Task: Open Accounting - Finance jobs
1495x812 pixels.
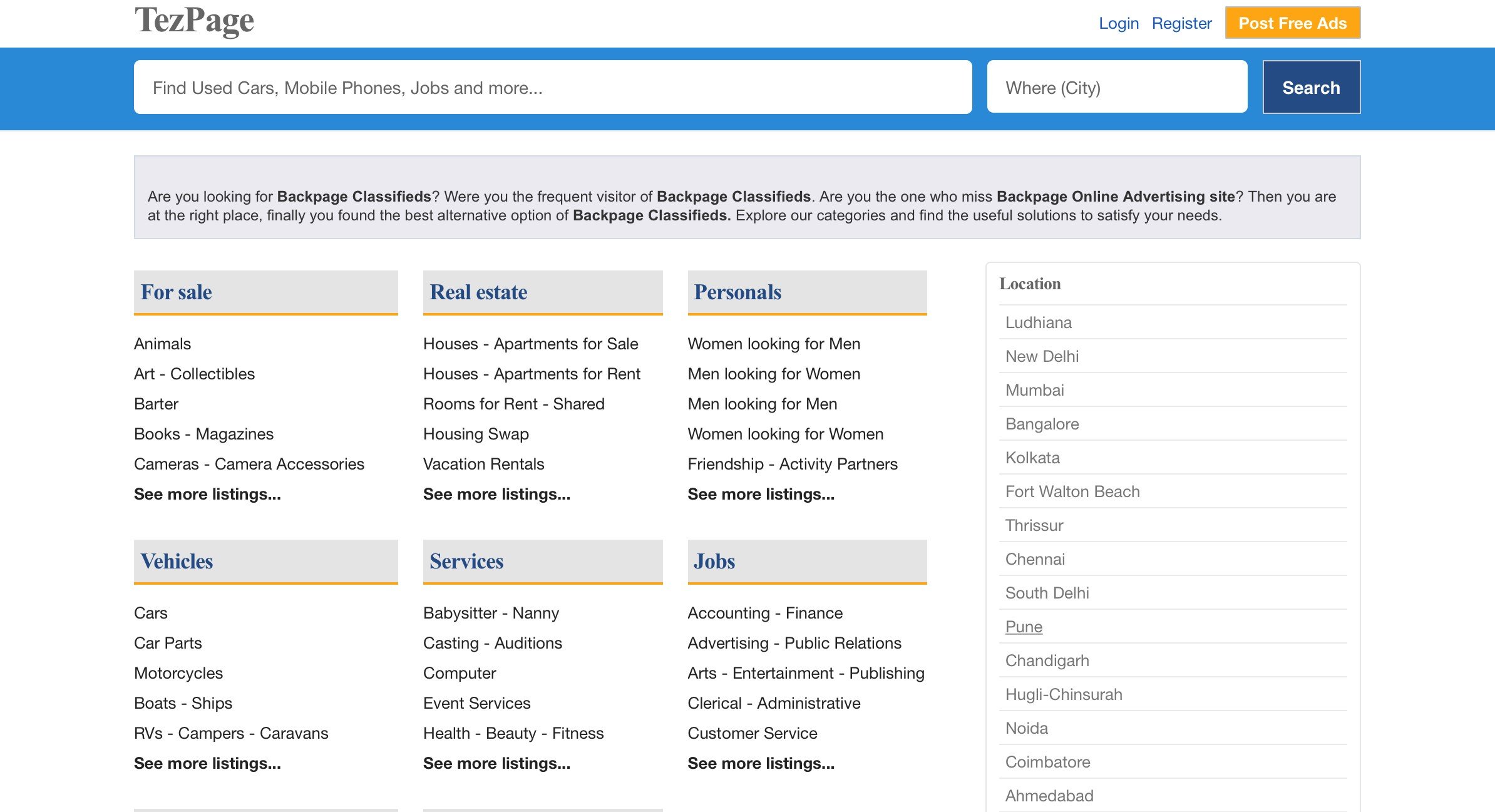Action: (x=765, y=612)
